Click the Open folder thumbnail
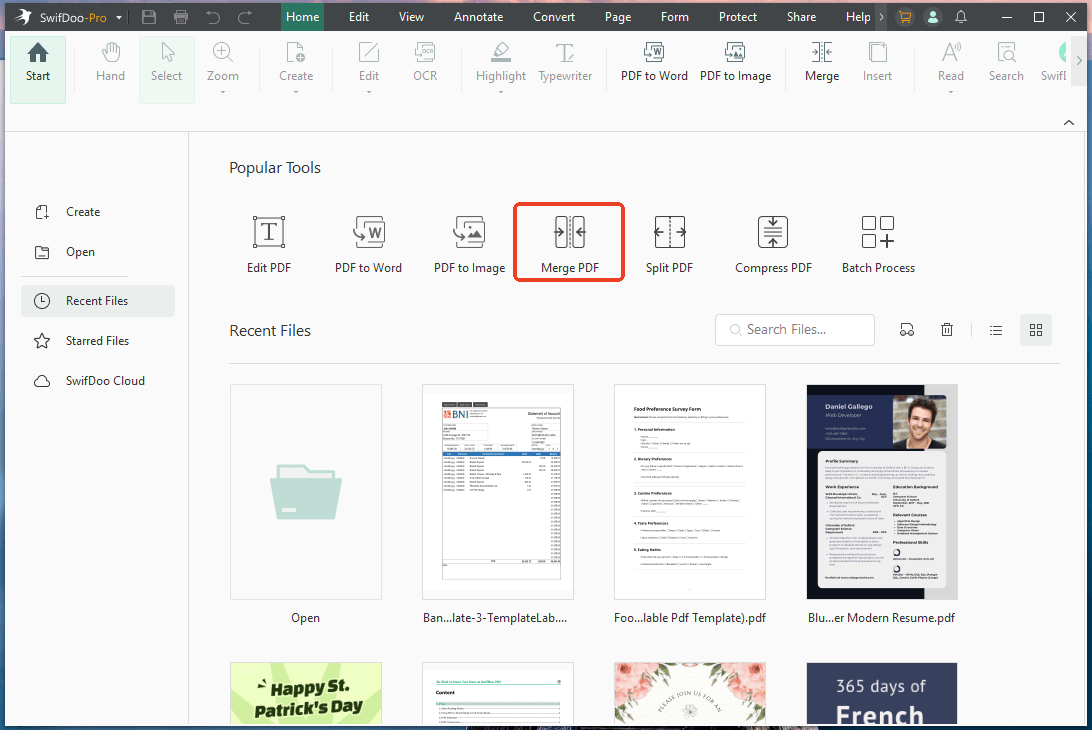 coord(306,492)
